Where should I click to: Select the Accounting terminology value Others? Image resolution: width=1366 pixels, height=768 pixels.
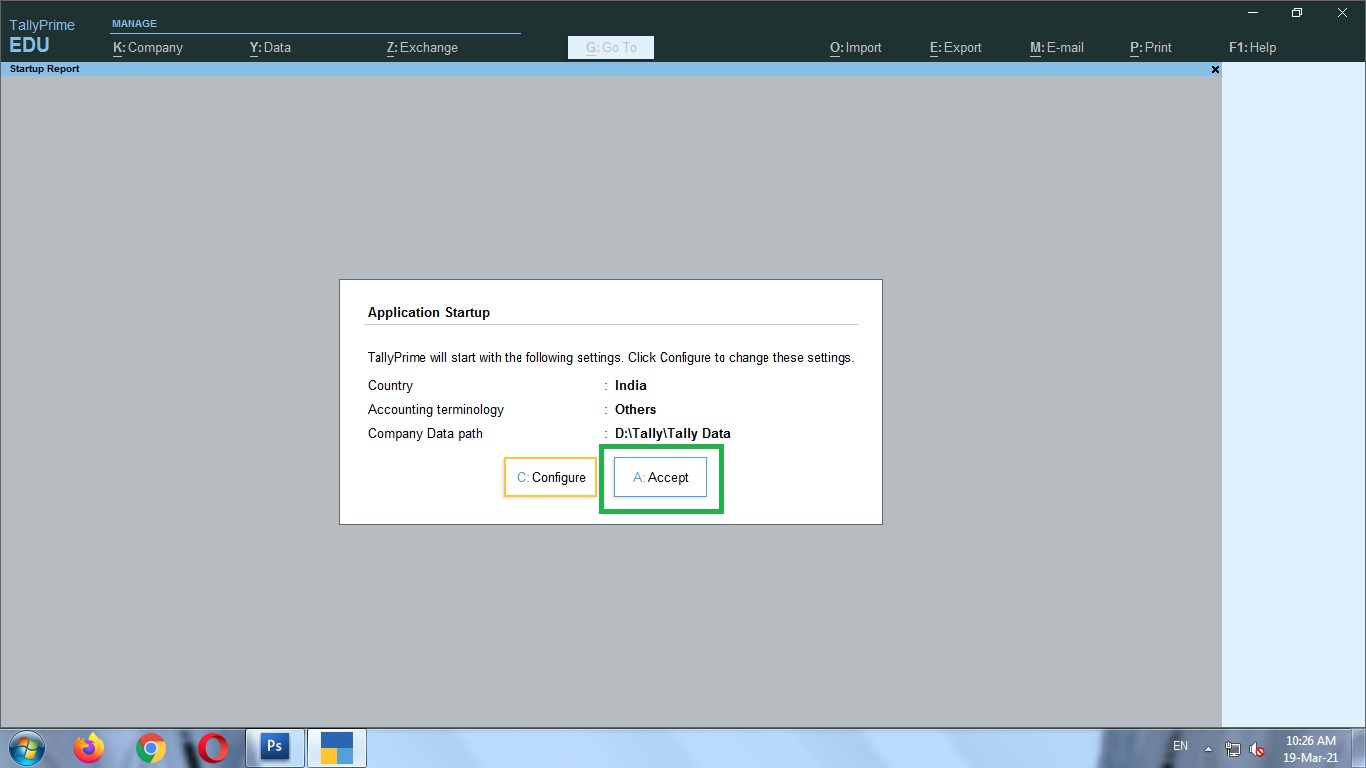click(x=636, y=409)
